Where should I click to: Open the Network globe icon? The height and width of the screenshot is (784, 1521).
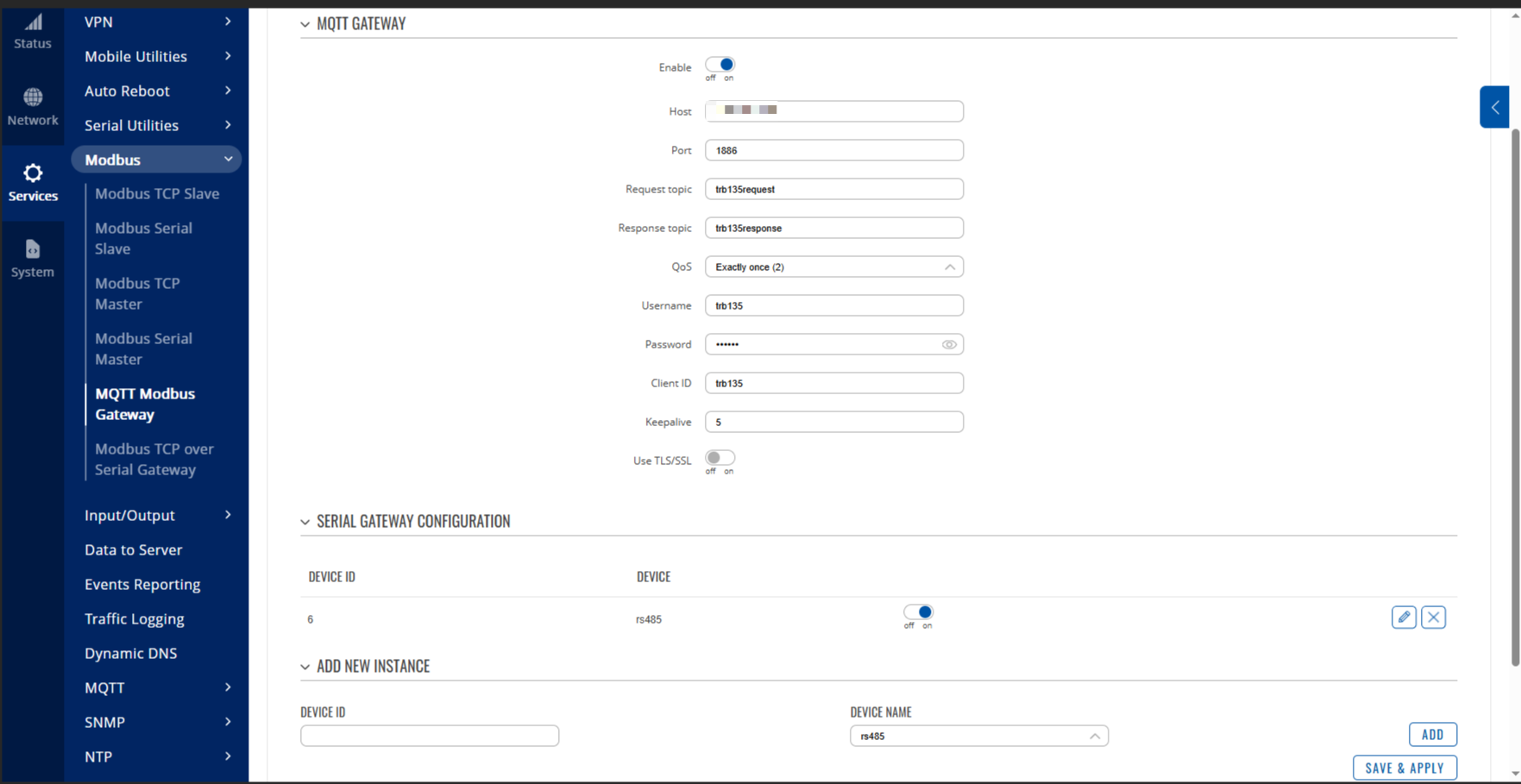pyautogui.click(x=33, y=97)
